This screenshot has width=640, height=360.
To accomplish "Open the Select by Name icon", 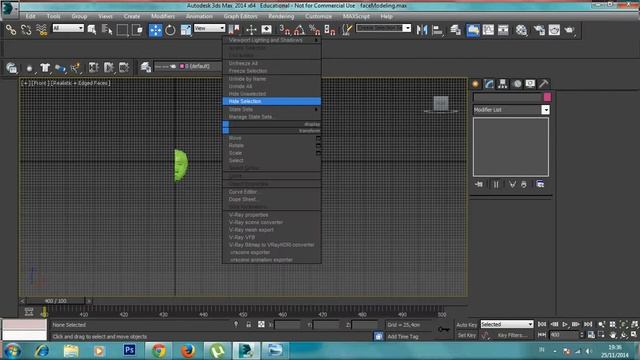I will coord(107,30).
